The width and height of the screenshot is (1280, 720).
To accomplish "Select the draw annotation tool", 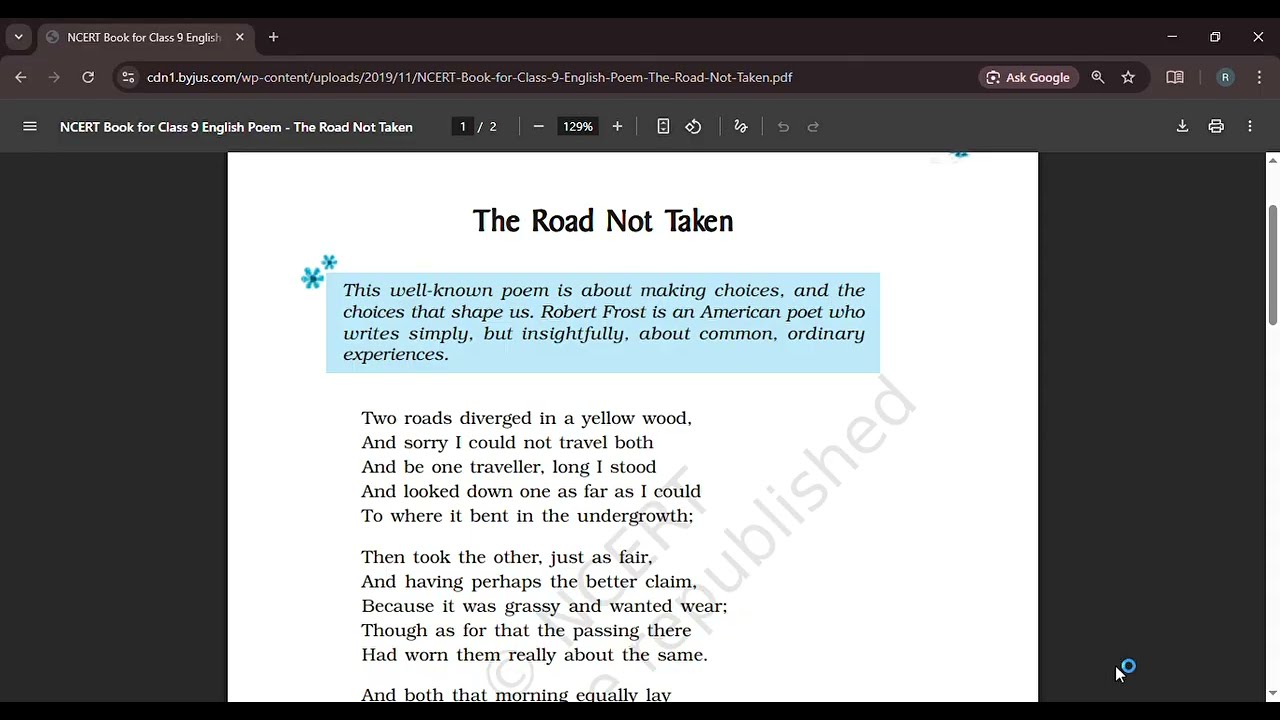I will coord(741,127).
